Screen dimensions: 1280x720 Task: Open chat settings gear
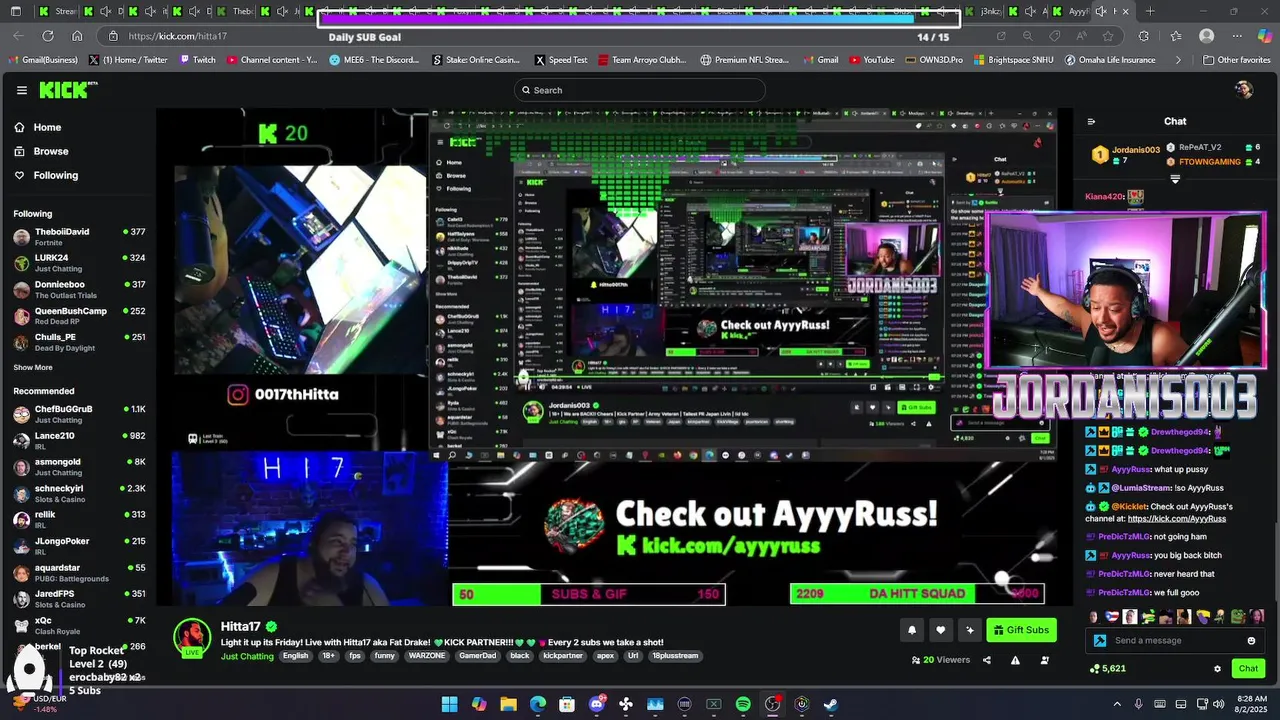pyautogui.click(x=1217, y=669)
